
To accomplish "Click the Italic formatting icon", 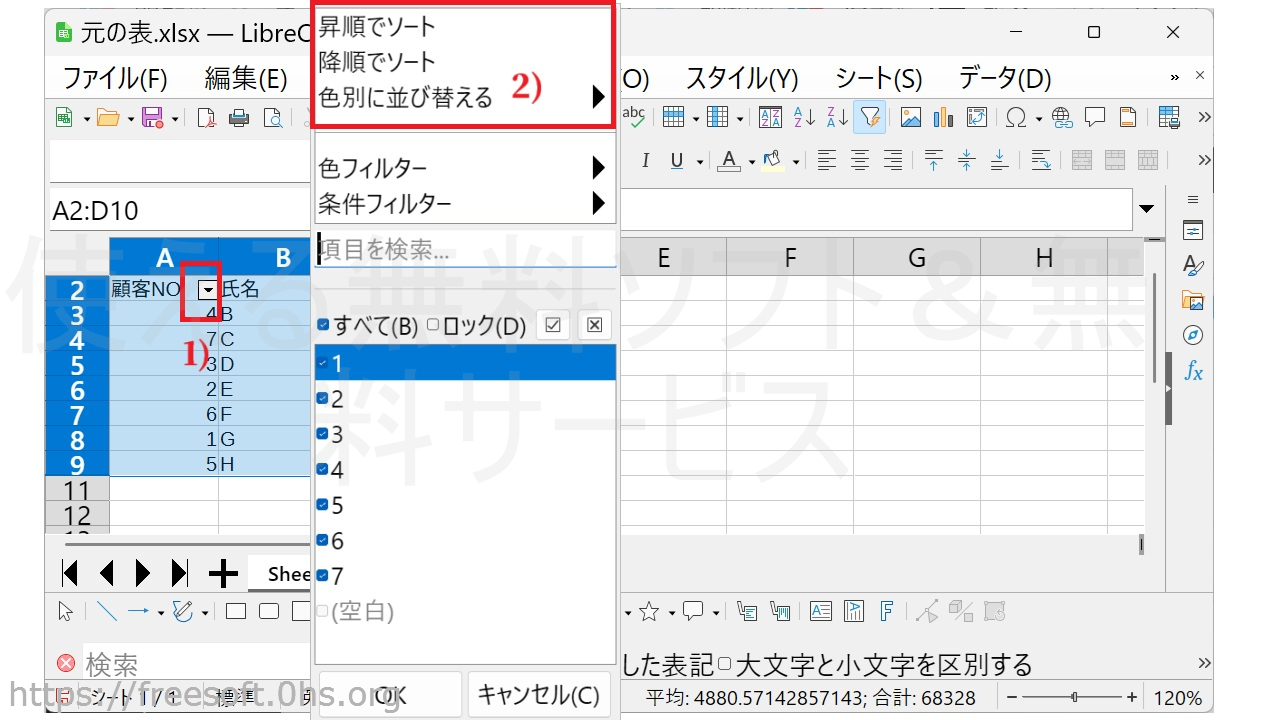I will pos(645,160).
